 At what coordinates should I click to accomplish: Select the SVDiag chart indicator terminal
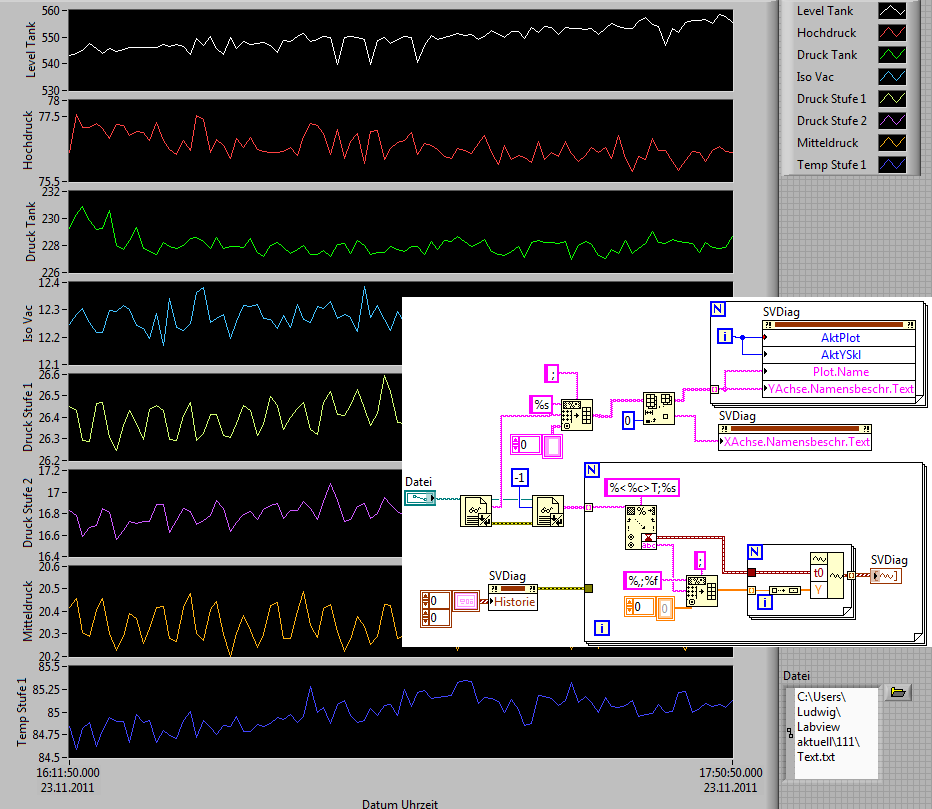coord(886,575)
